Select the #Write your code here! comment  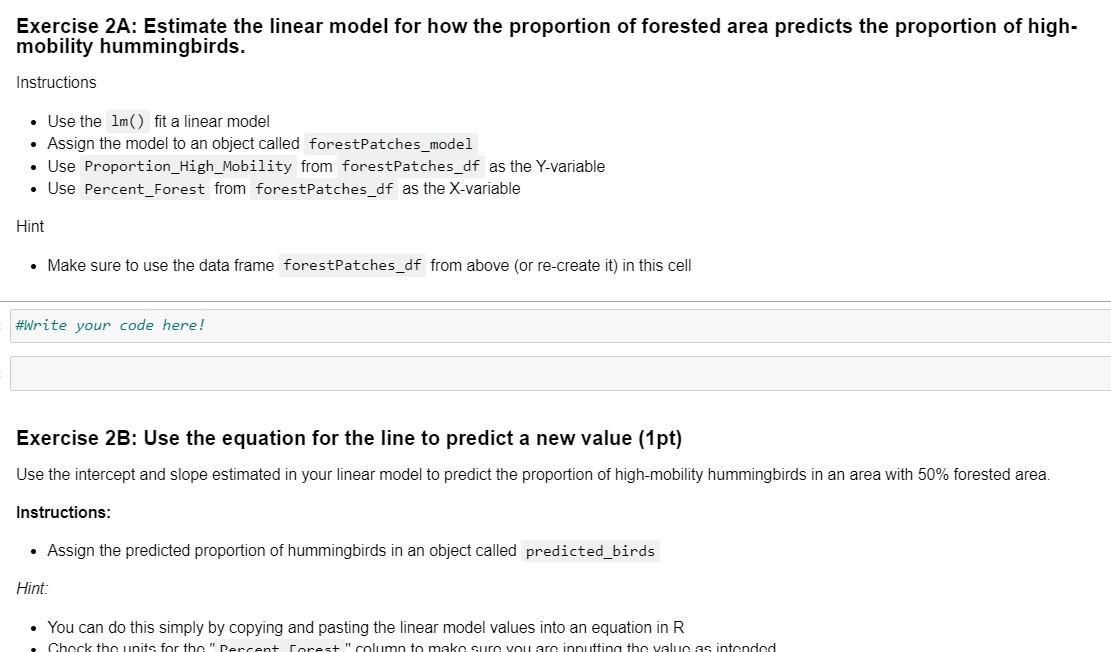[108, 325]
